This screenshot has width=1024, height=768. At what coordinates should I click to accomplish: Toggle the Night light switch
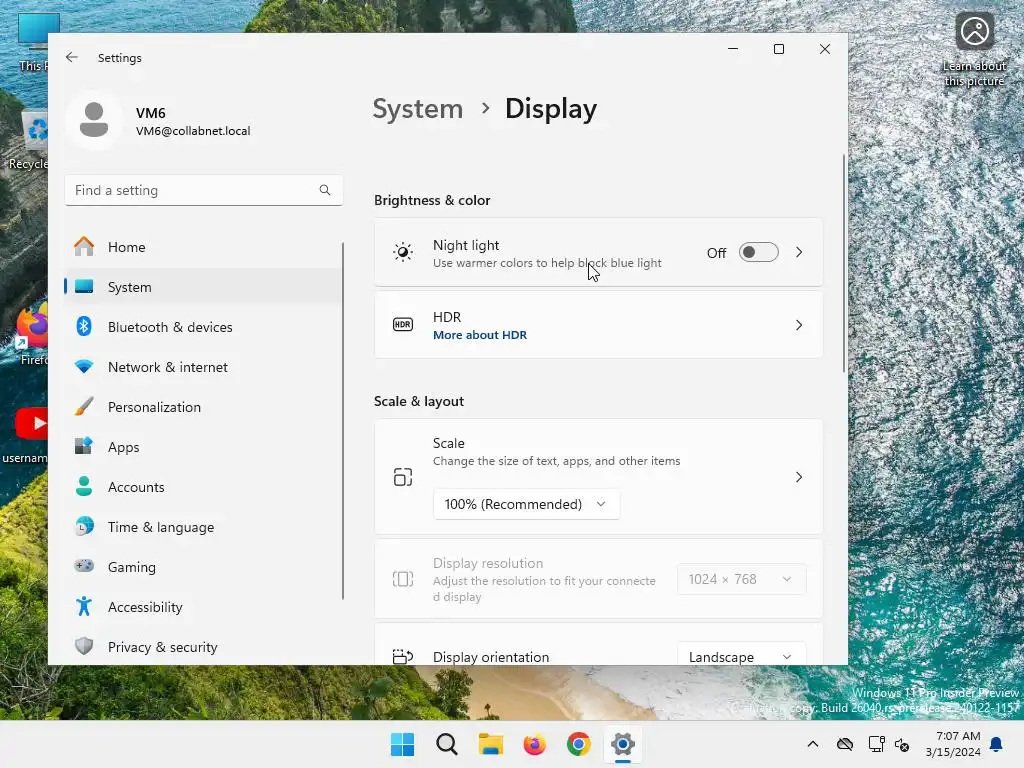(758, 252)
